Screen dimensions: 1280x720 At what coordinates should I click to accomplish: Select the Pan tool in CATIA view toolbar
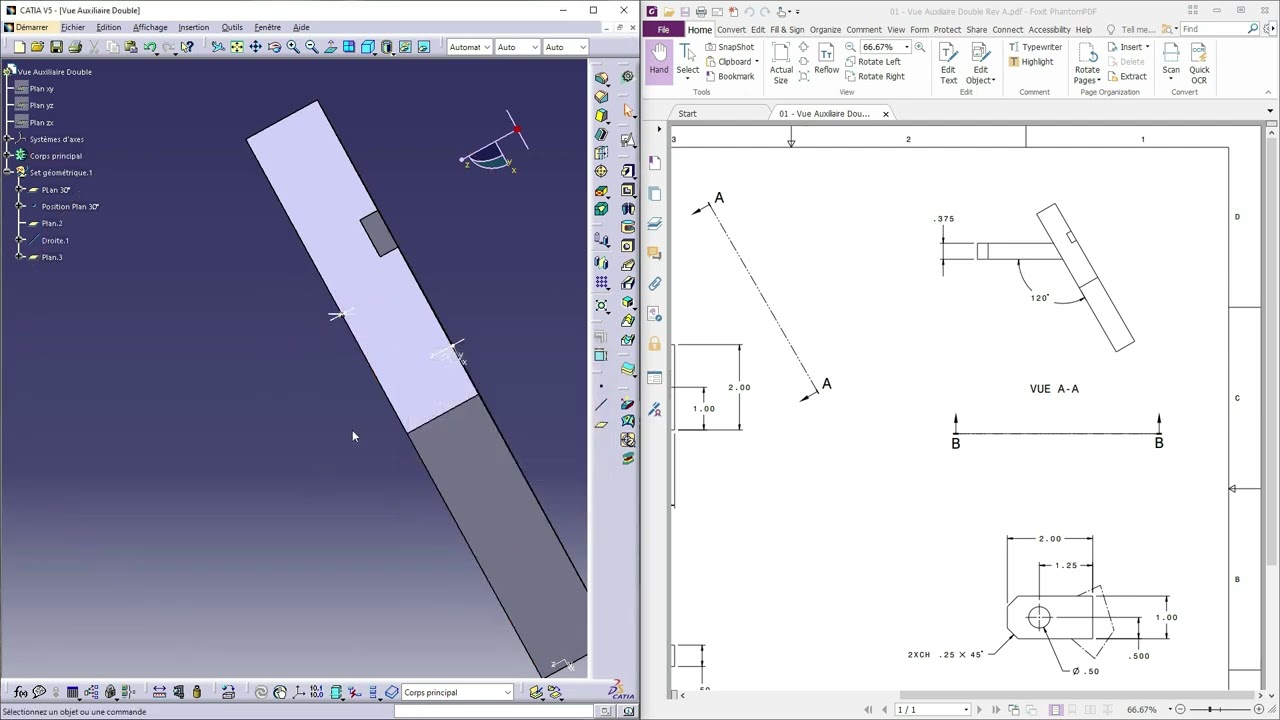[255, 47]
